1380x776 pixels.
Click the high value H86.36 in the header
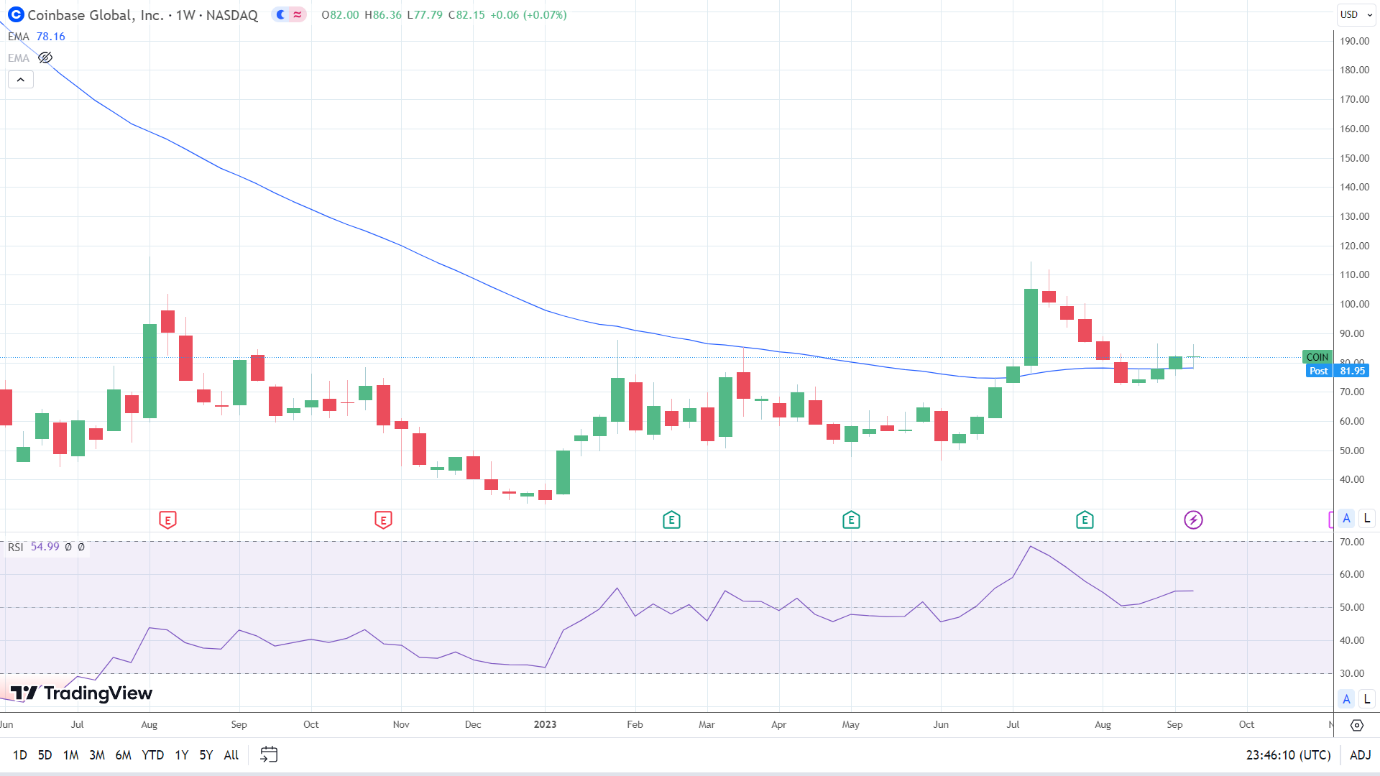[x=383, y=15]
